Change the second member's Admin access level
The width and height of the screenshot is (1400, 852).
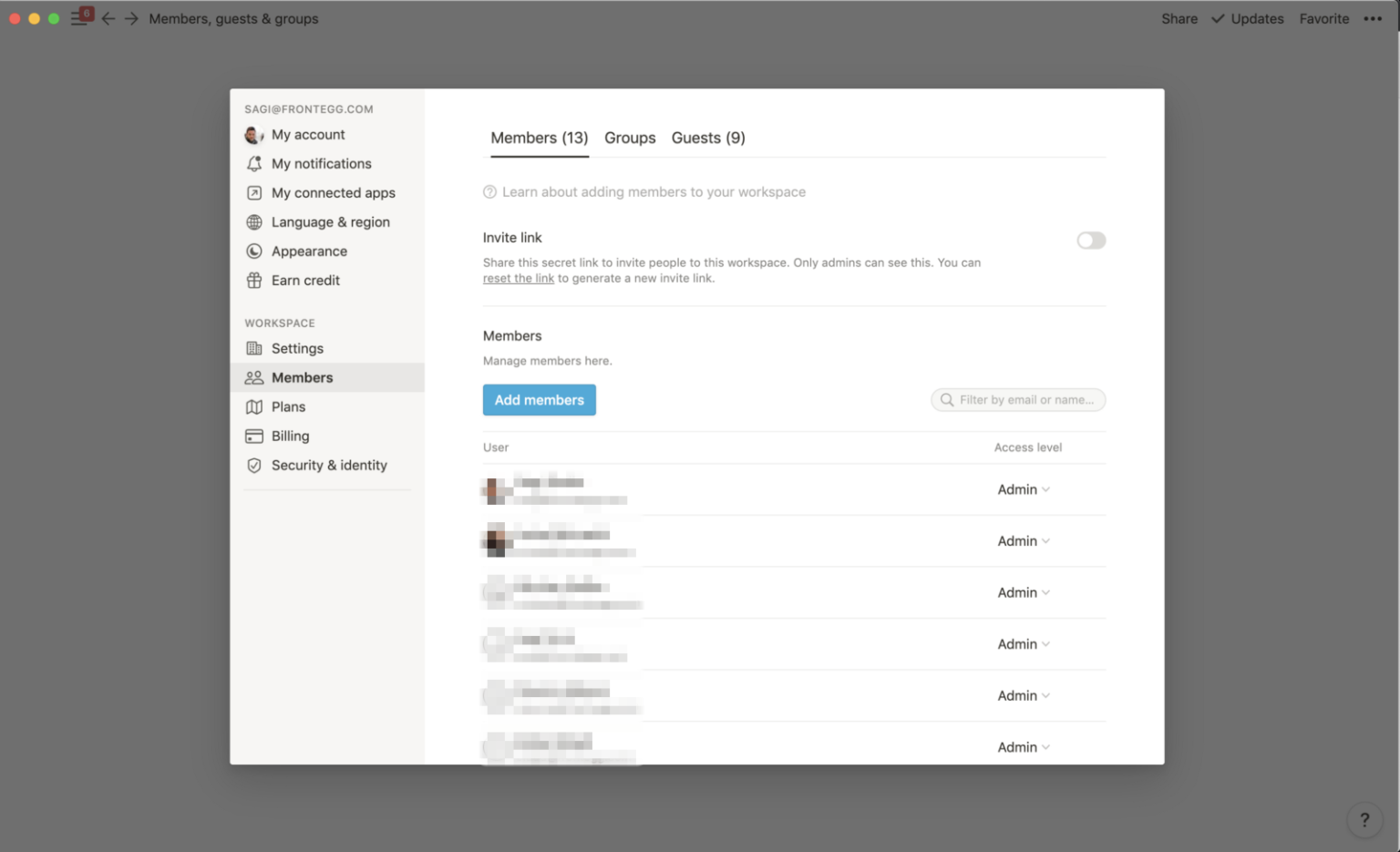tap(1023, 540)
